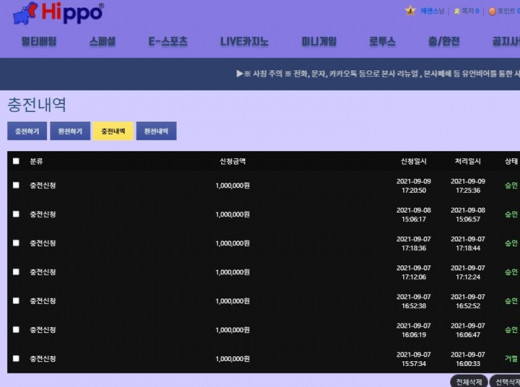520x387 pixels.
Task: Check the 2021-09-08 15:06:17 charge row checkbox
Action: 16,214
